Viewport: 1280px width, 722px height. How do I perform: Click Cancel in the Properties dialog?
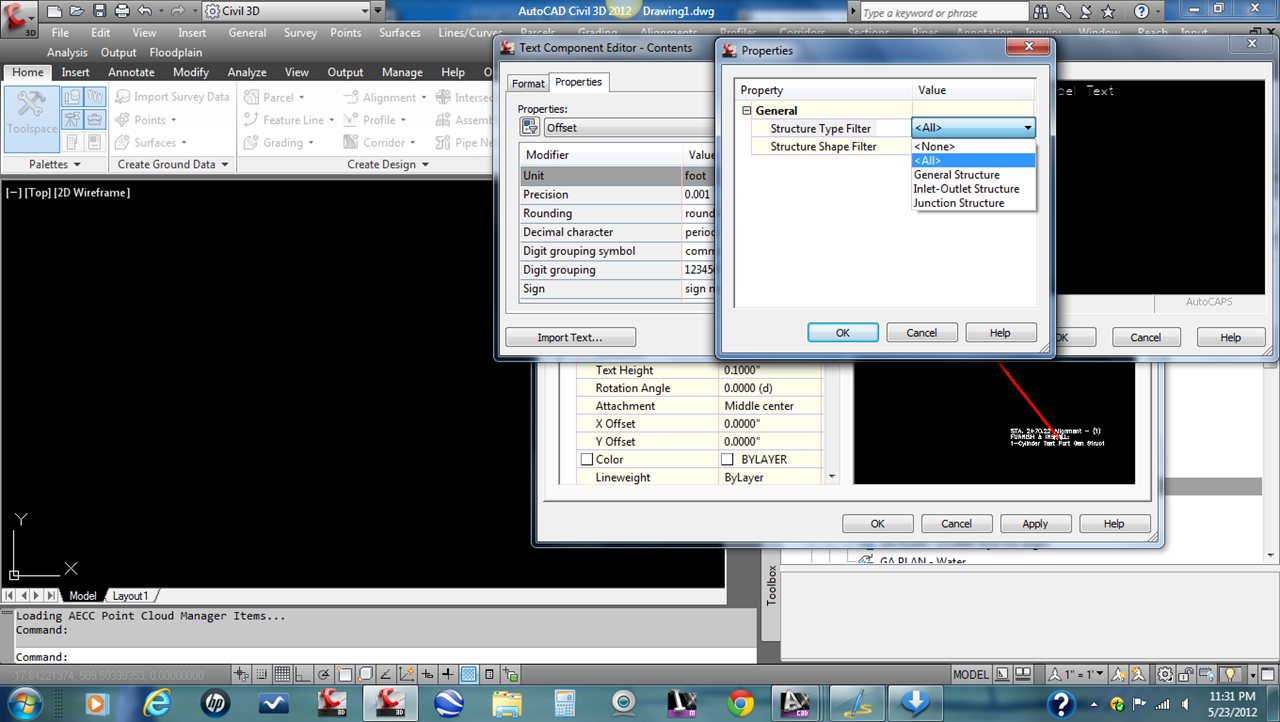pos(921,333)
